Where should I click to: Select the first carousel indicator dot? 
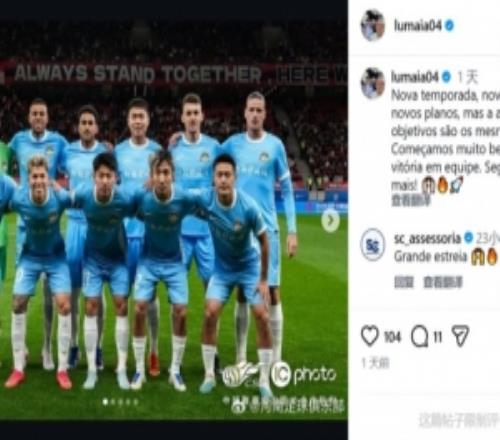tap(105, 402)
